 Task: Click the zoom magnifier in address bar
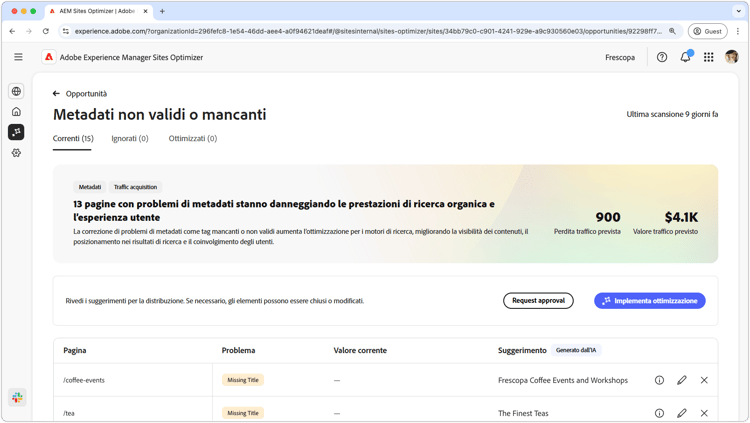coord(672,31)
